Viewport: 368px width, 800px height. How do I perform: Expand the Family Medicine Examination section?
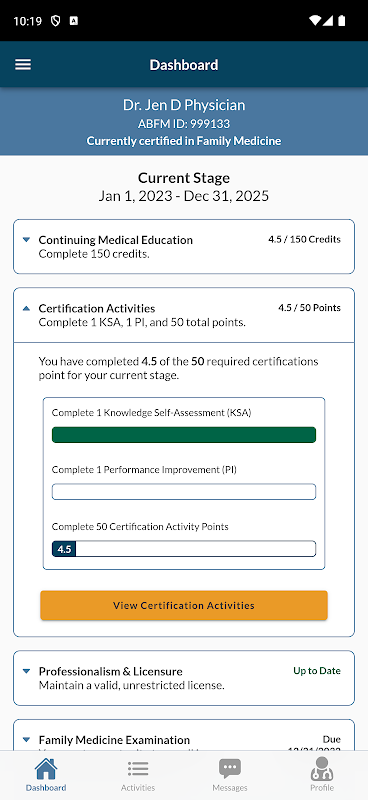(184, 740)
